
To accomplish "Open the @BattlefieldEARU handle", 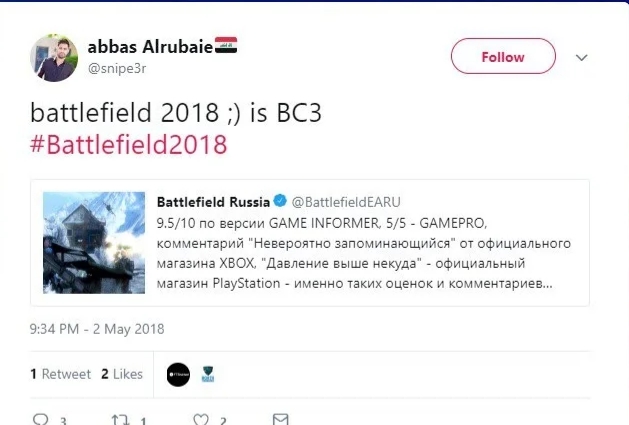I will point(346,201).
